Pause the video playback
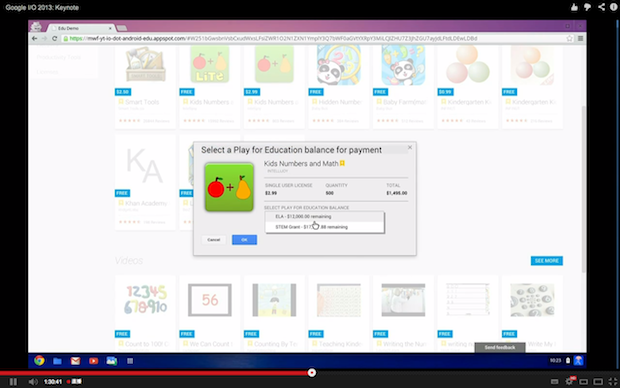This screenshot has height=388, width=620. (13, 381)
